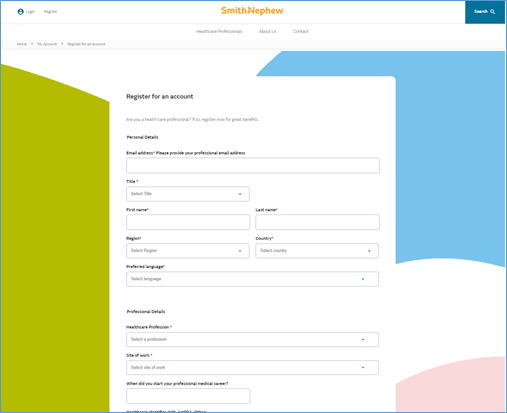Click the Last name input field

[317, 222]
